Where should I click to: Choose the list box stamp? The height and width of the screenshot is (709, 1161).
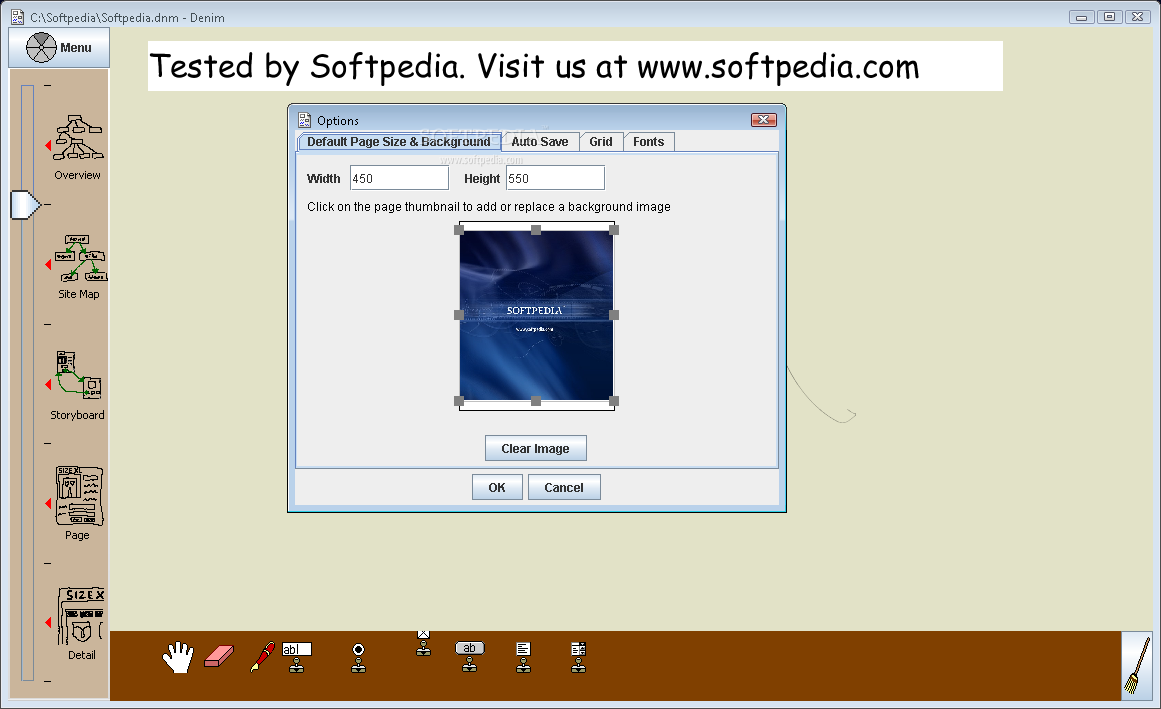click(578, 656)
